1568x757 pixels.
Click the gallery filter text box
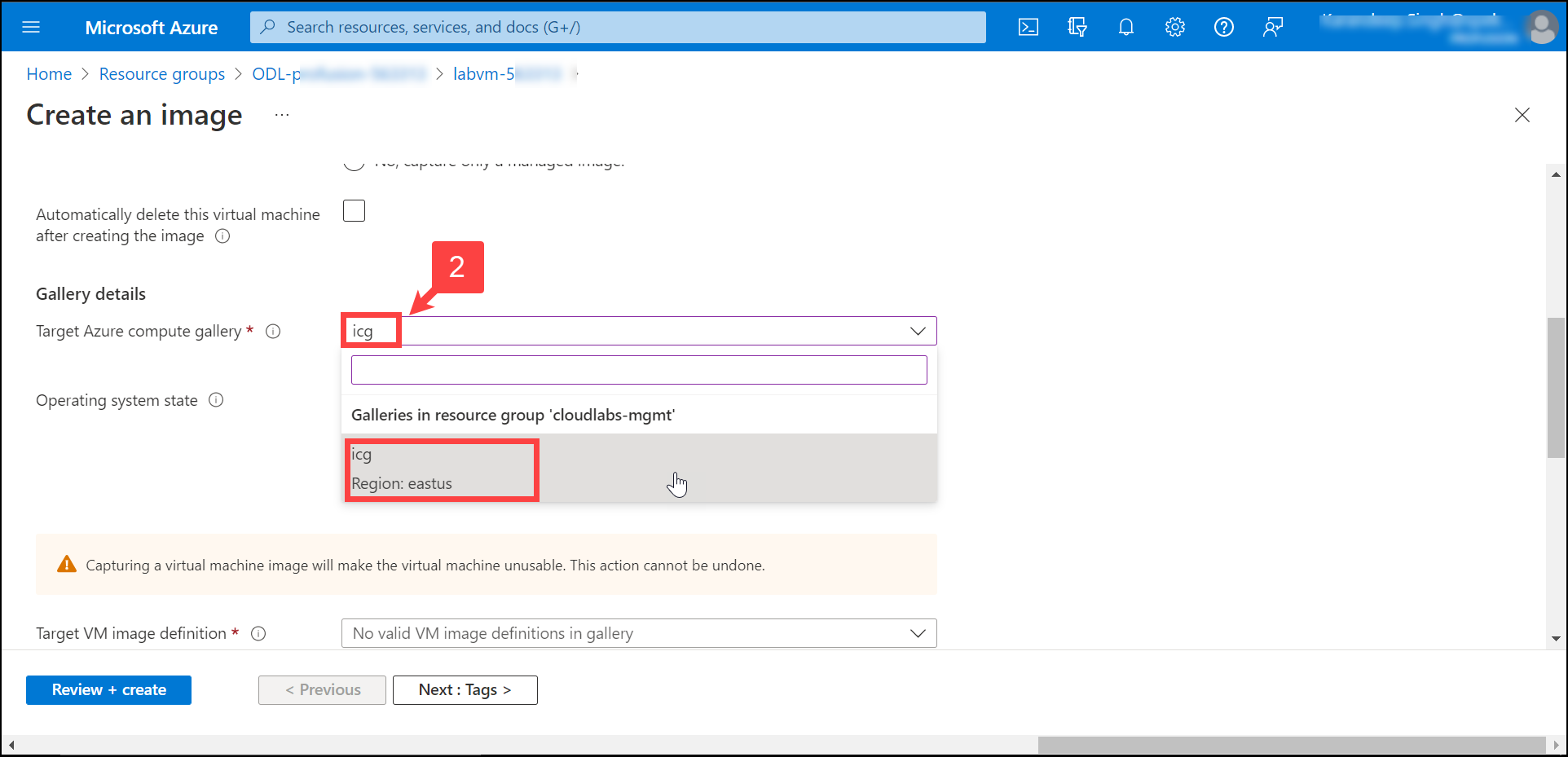(x=639, y=370)
